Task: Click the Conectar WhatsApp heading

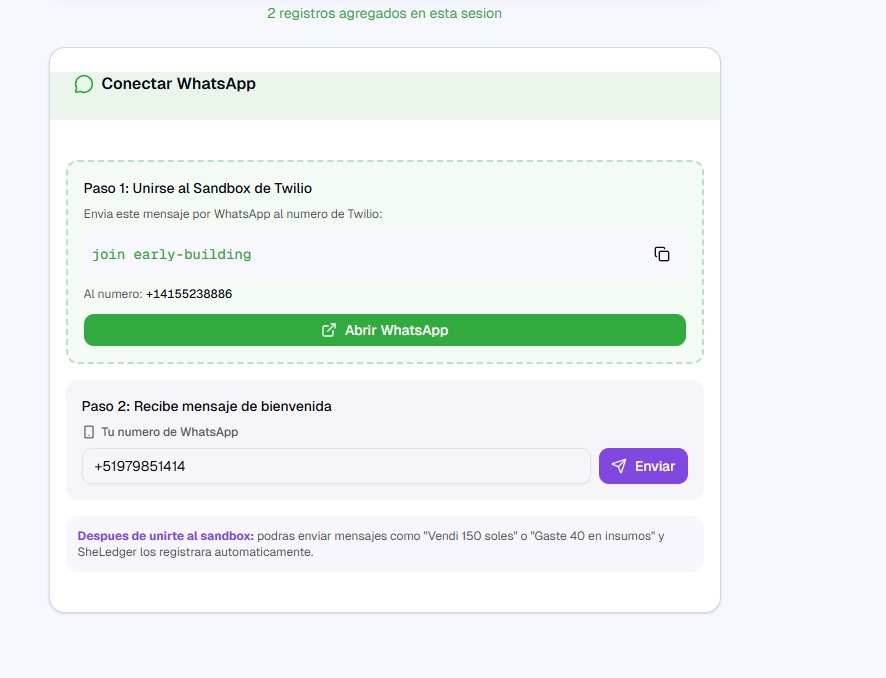Action: pyautogui.click(x=179, y=84)
